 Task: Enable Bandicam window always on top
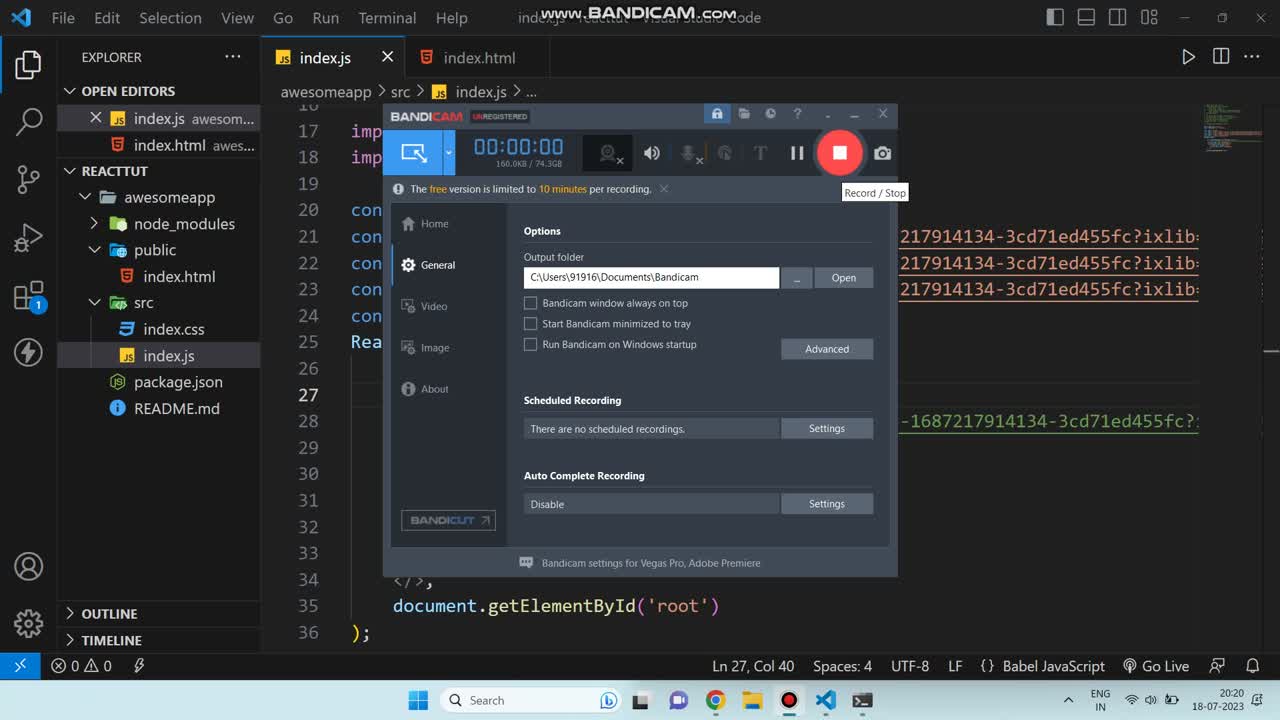(x=531, y=303)
